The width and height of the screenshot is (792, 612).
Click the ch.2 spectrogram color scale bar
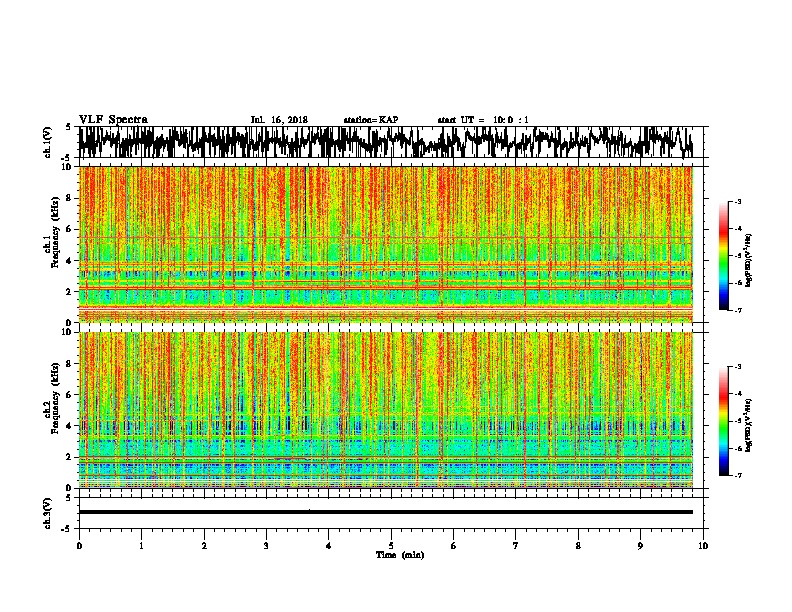coord(724,421)
